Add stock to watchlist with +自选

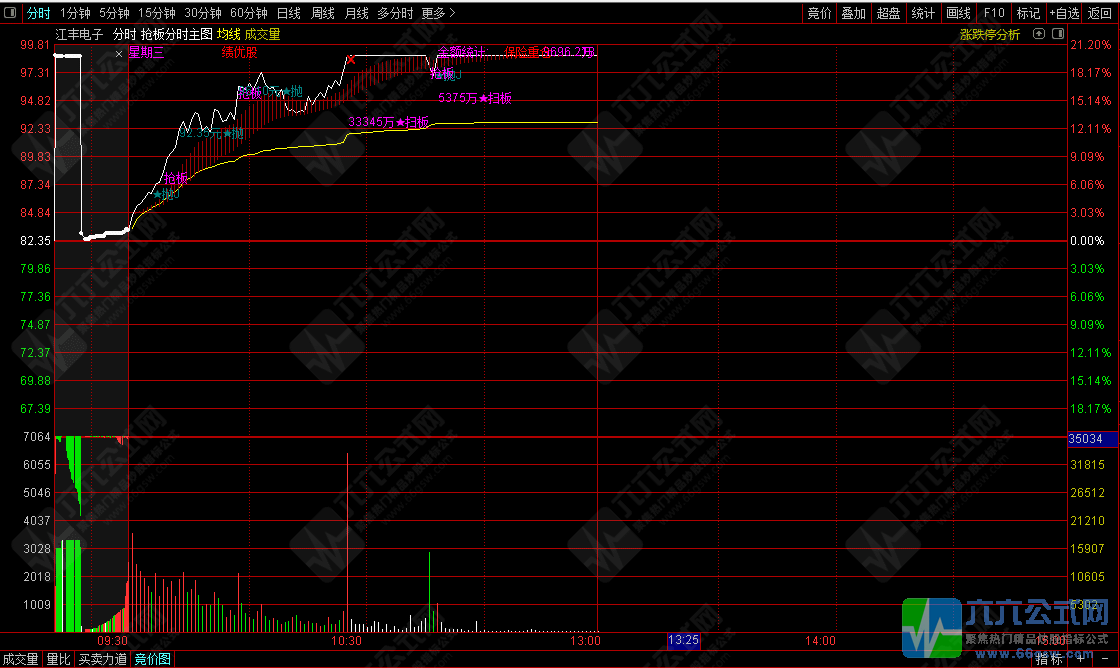1064,13
